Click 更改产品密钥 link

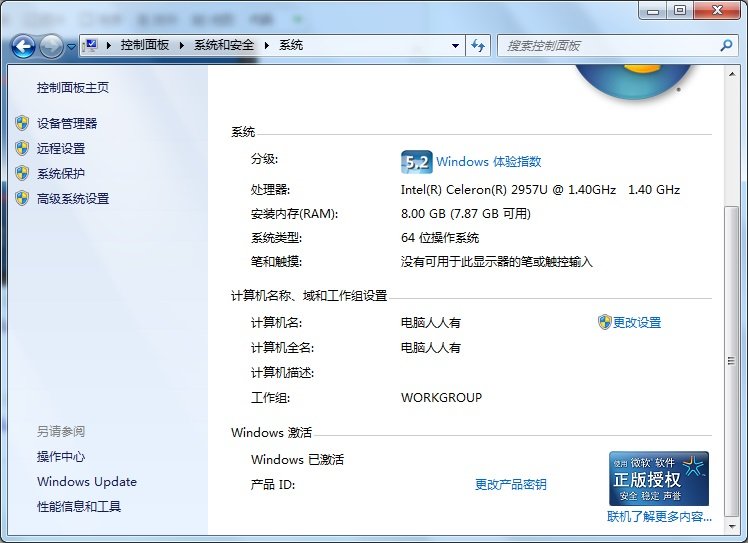pos(511,485)
